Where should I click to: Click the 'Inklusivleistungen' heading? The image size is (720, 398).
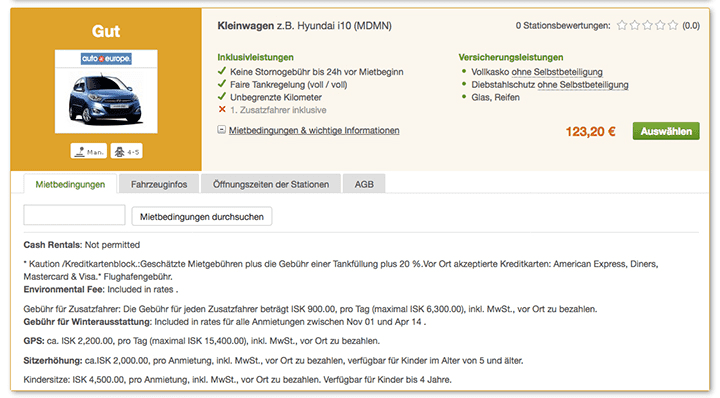255,57
